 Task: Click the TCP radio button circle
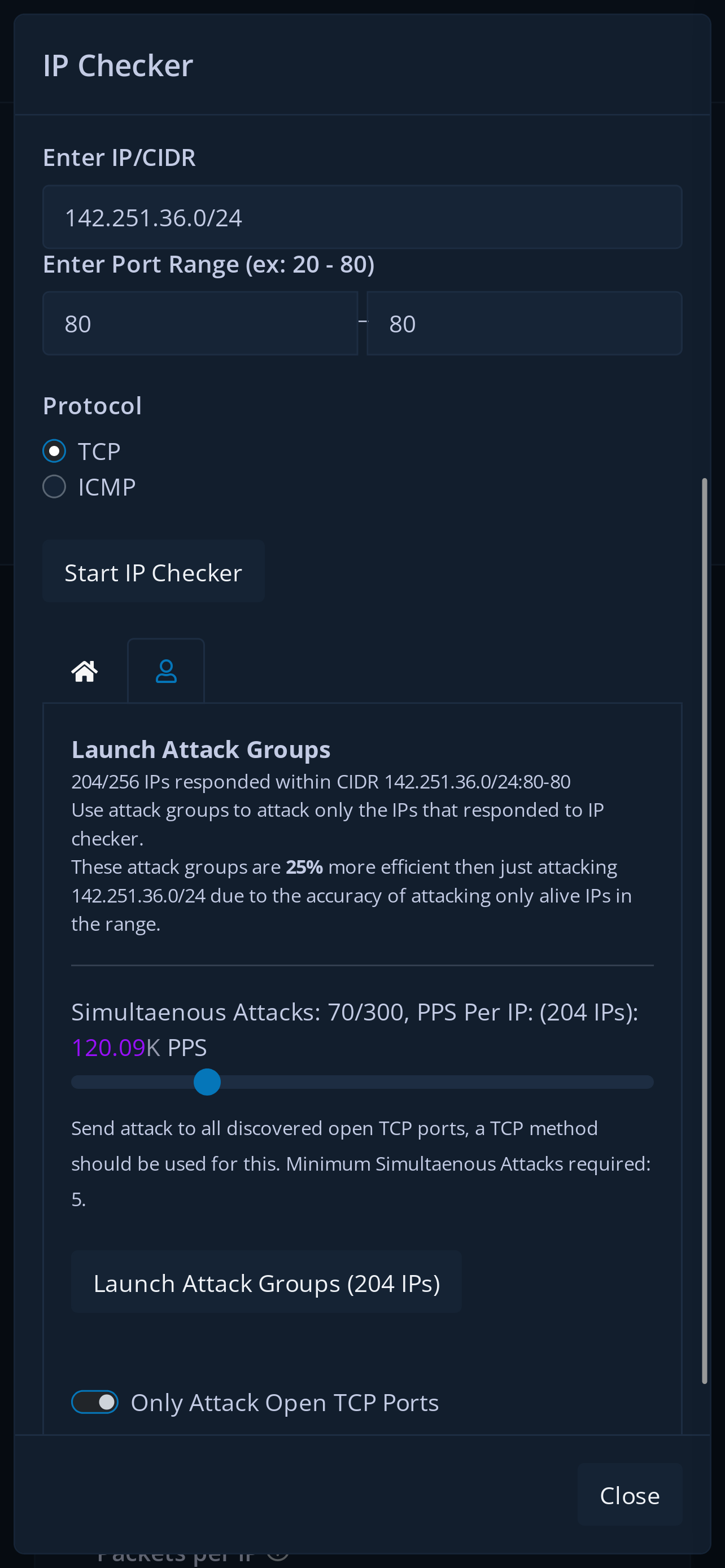(54, 451)
